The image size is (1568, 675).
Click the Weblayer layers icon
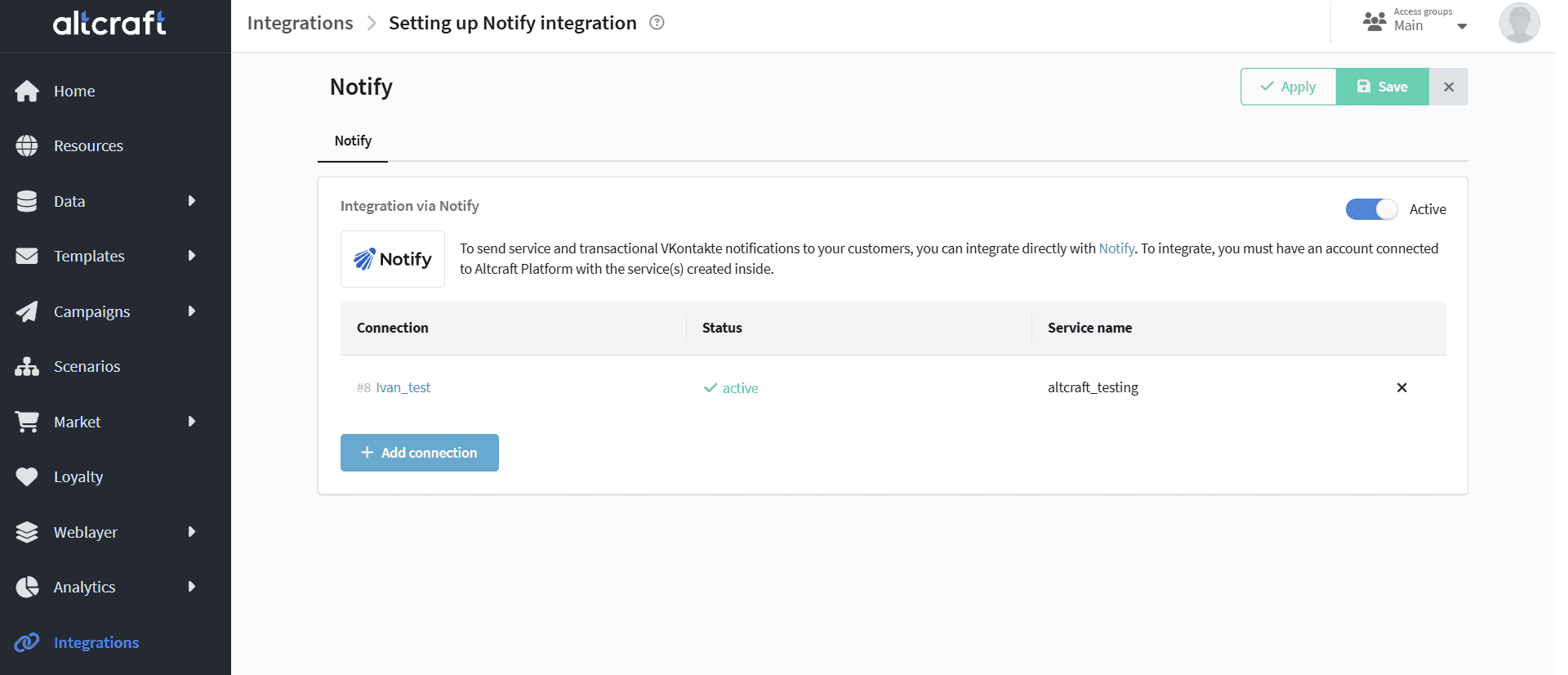(27, 532)
